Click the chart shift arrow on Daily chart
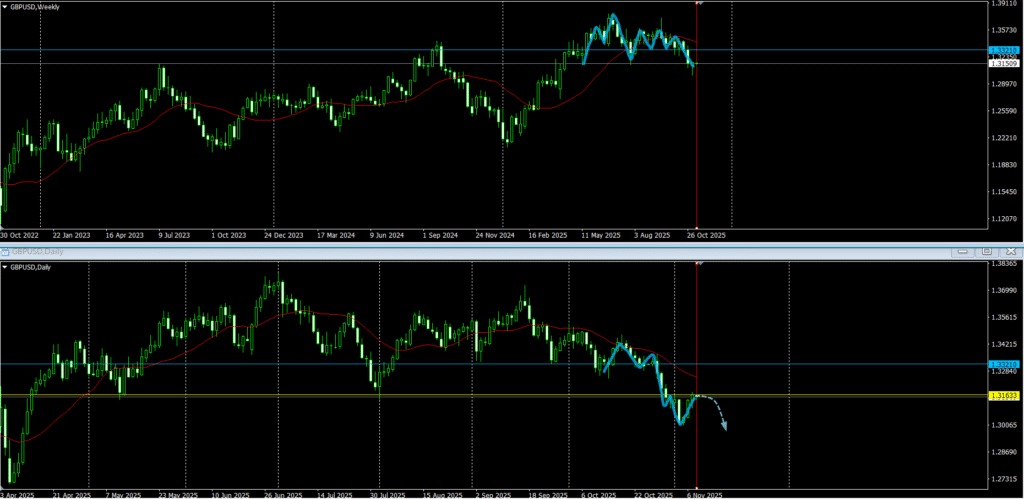 [698, 263]
